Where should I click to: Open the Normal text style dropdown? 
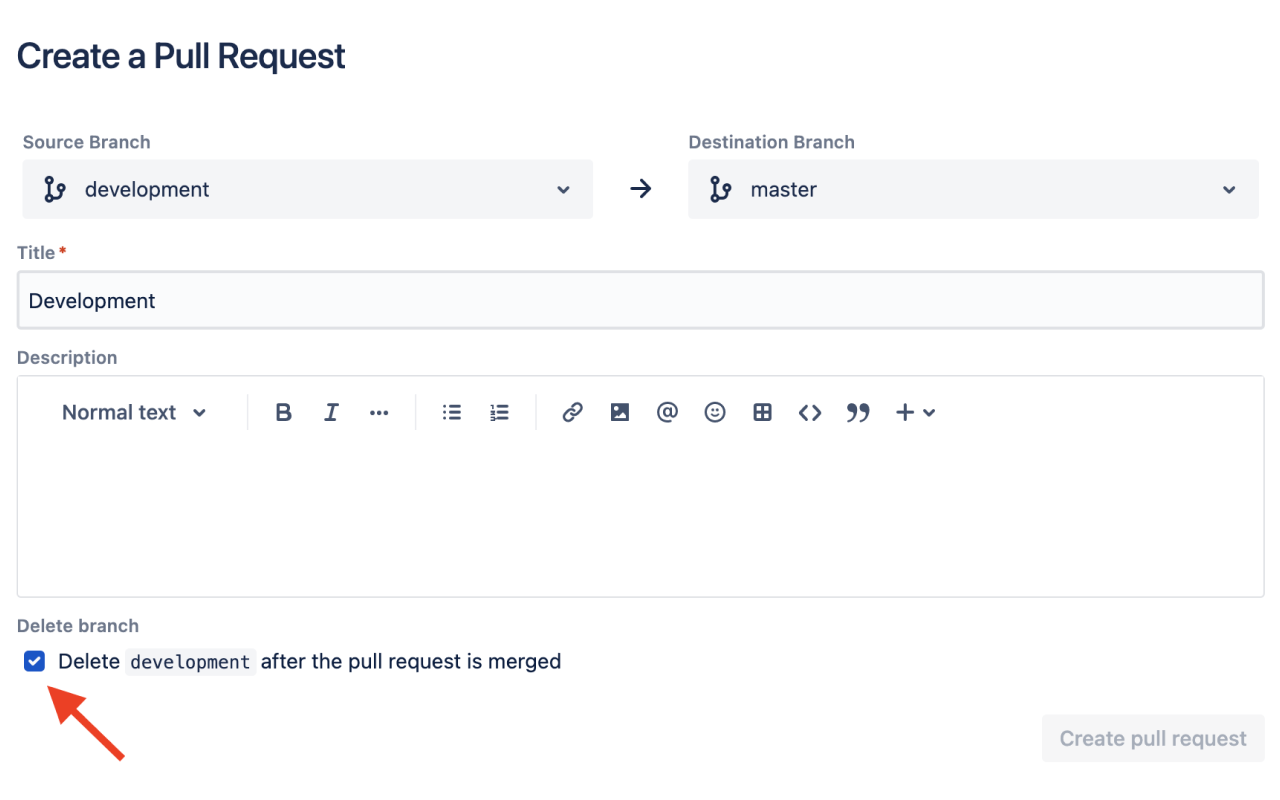click(133, 412)
